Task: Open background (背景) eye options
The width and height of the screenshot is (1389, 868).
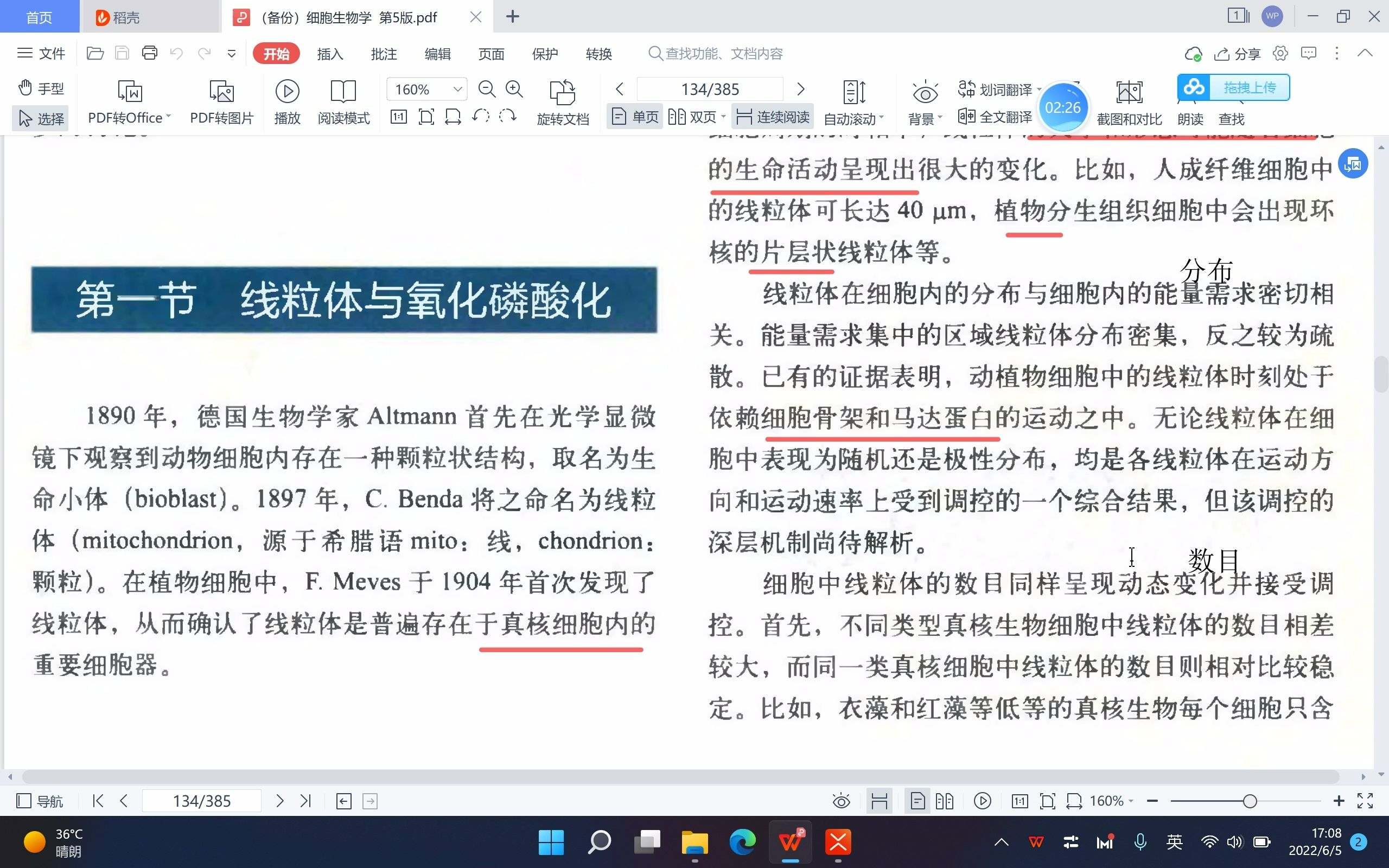Action: point(925,102)
